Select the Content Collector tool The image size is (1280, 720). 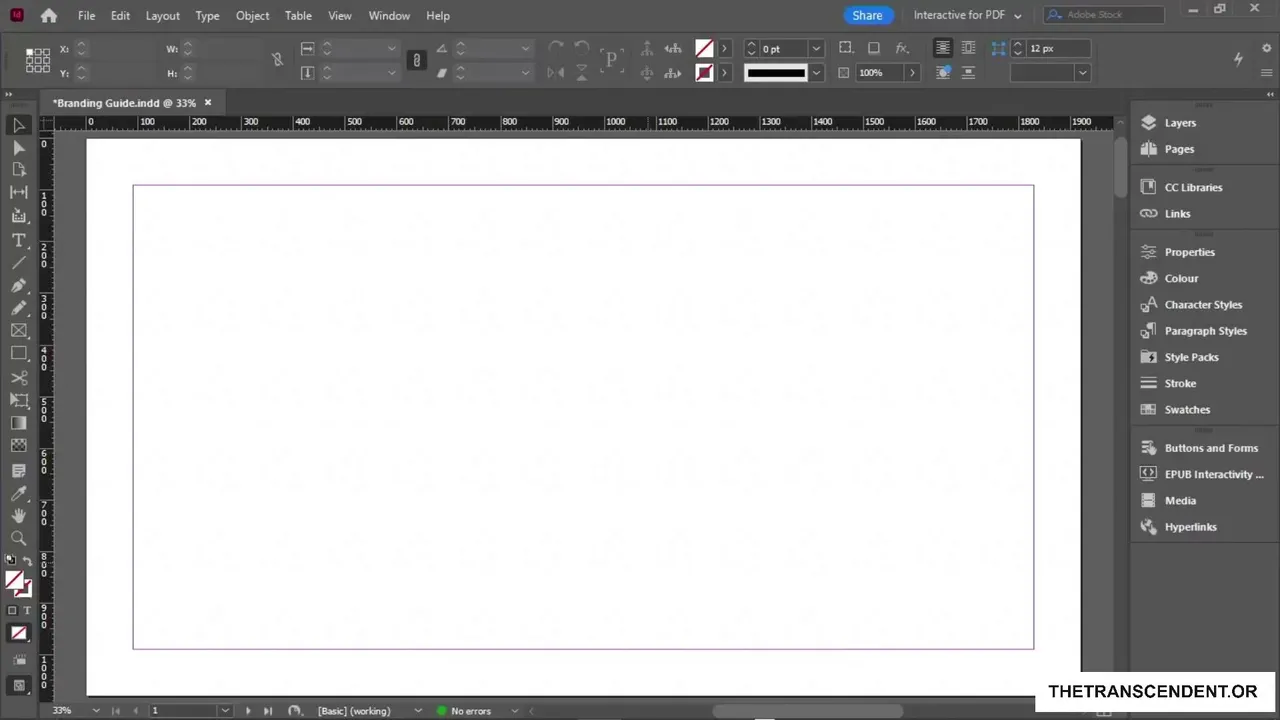click(18, 215)
